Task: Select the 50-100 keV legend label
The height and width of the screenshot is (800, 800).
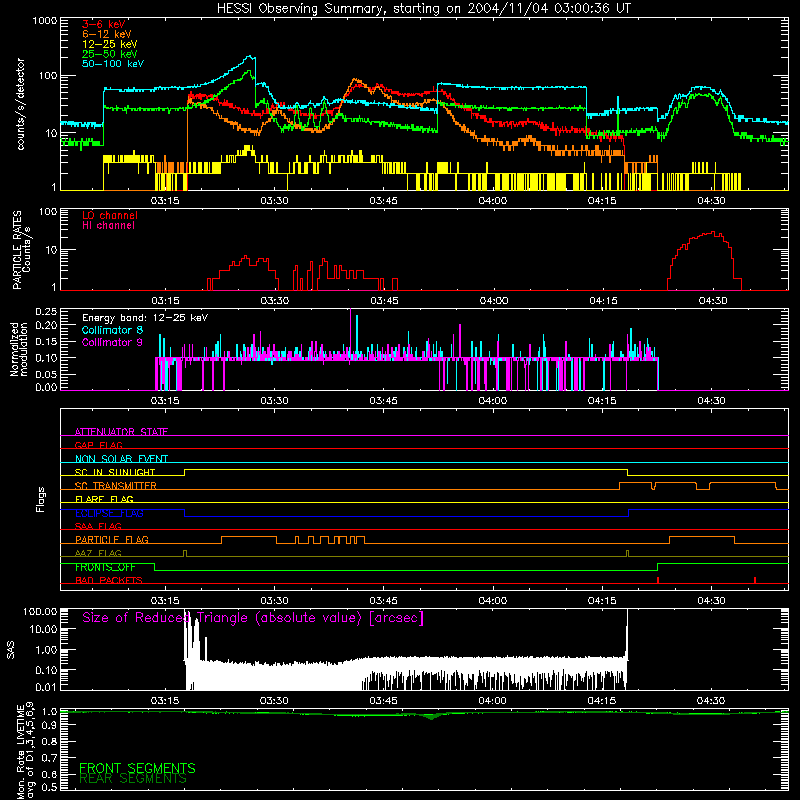Action: (113, 64)
